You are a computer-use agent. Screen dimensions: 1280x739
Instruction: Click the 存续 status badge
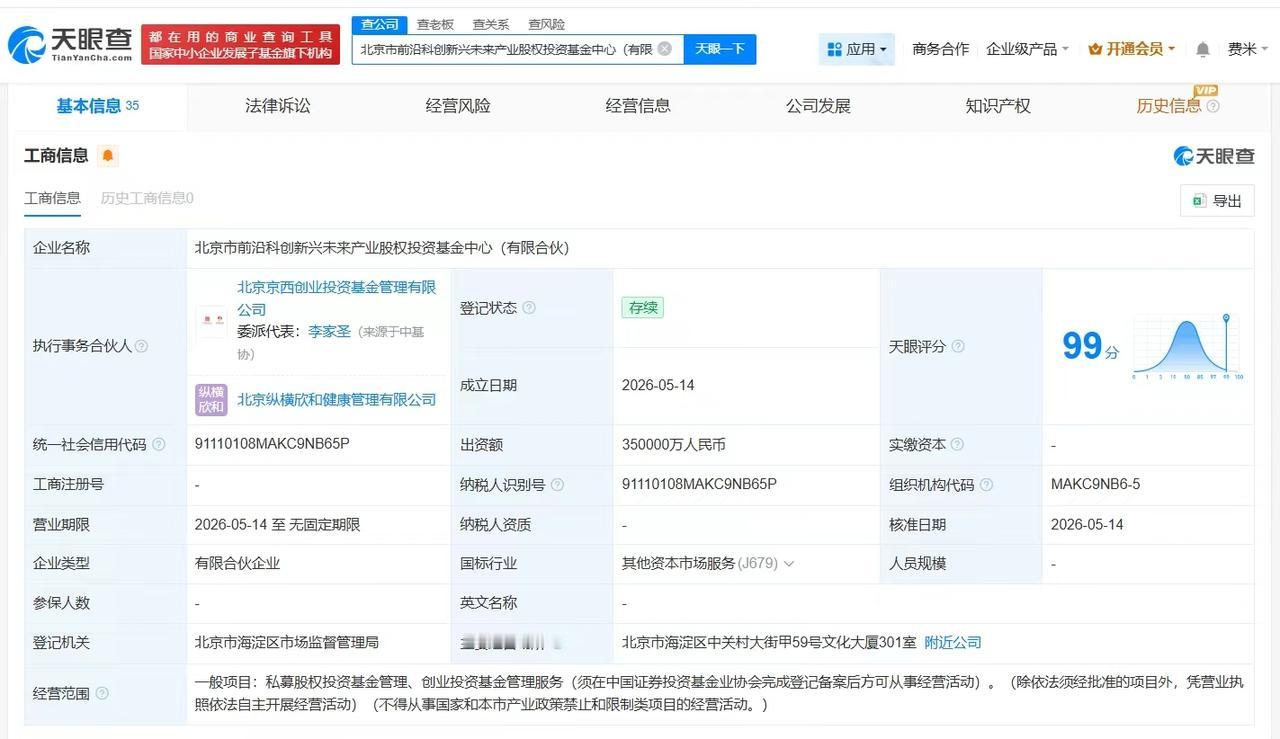point(642,308)
